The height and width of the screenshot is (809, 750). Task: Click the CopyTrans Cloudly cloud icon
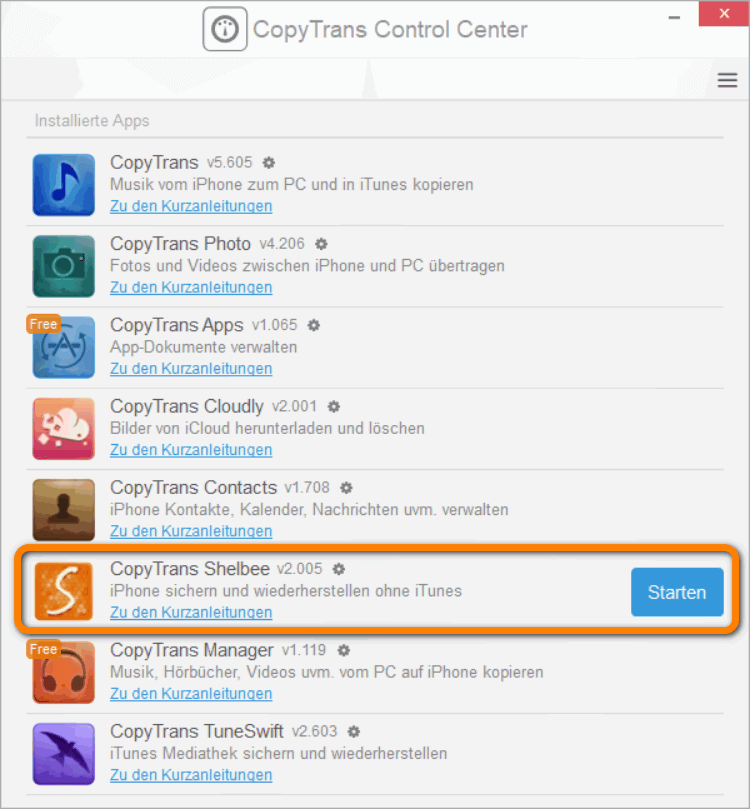coord(64,429)
